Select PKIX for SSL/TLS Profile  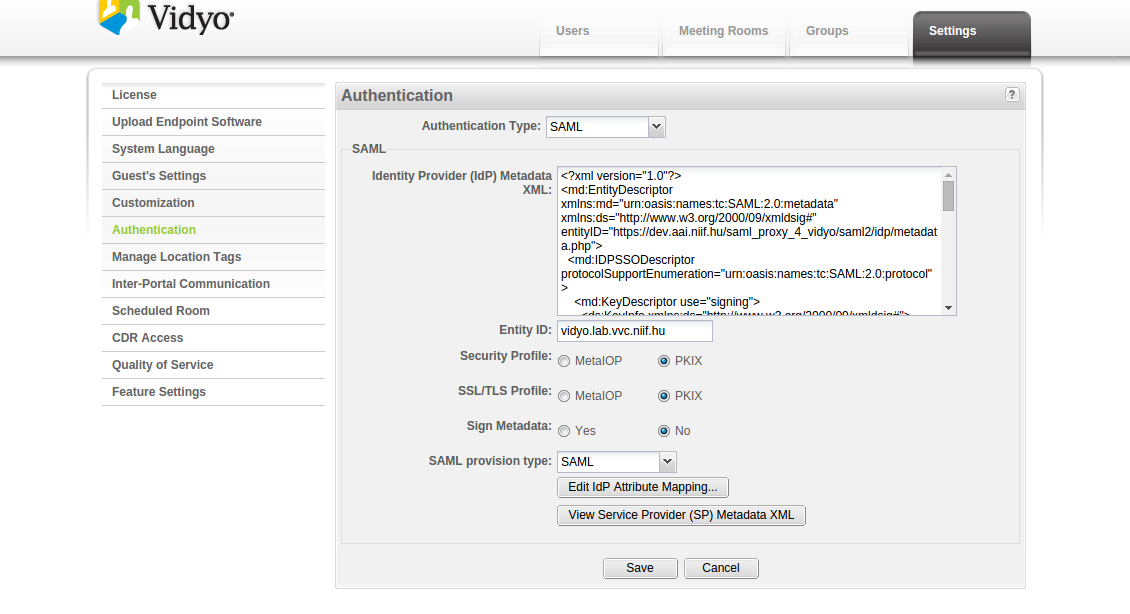(664, 396)
